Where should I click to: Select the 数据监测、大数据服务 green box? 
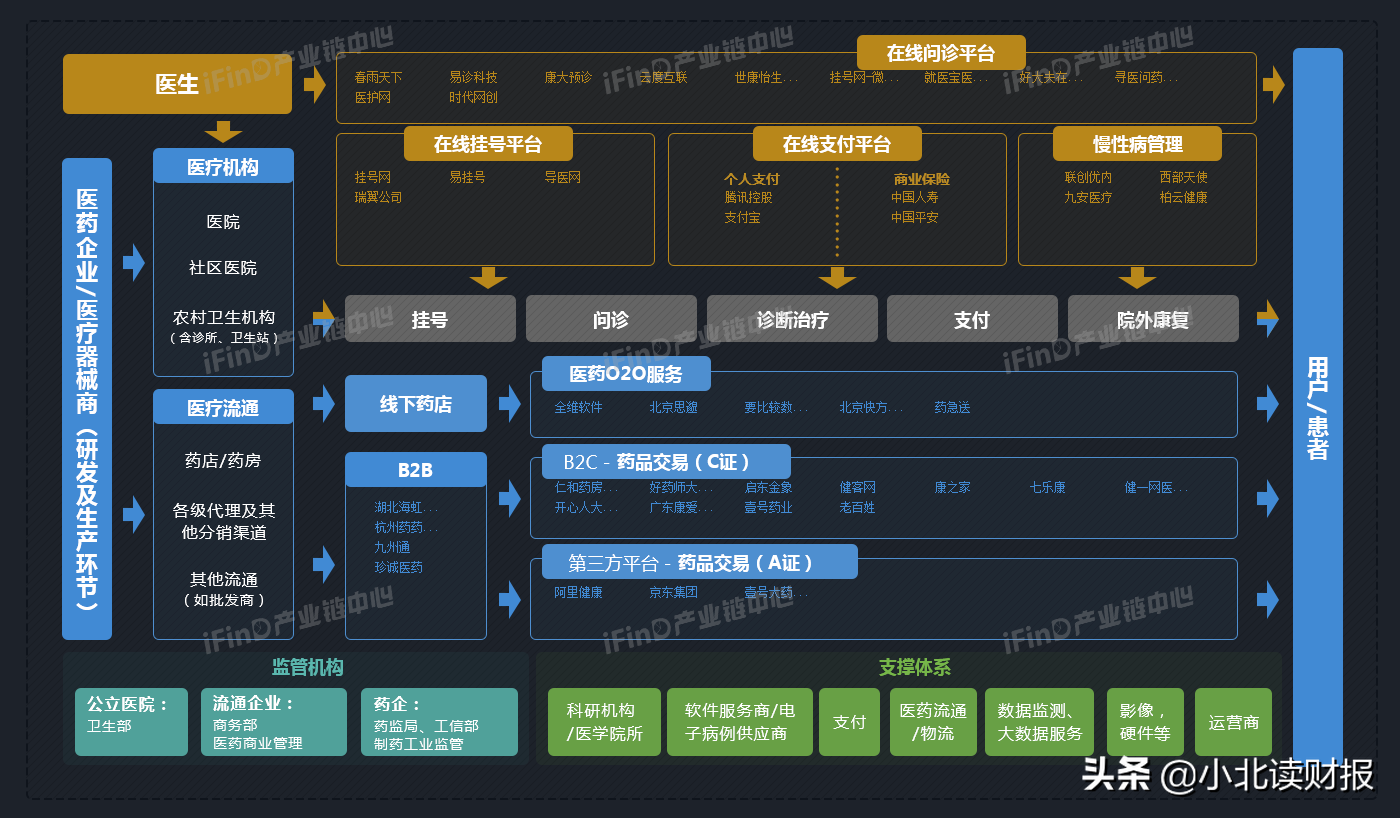pos(1040,722)
